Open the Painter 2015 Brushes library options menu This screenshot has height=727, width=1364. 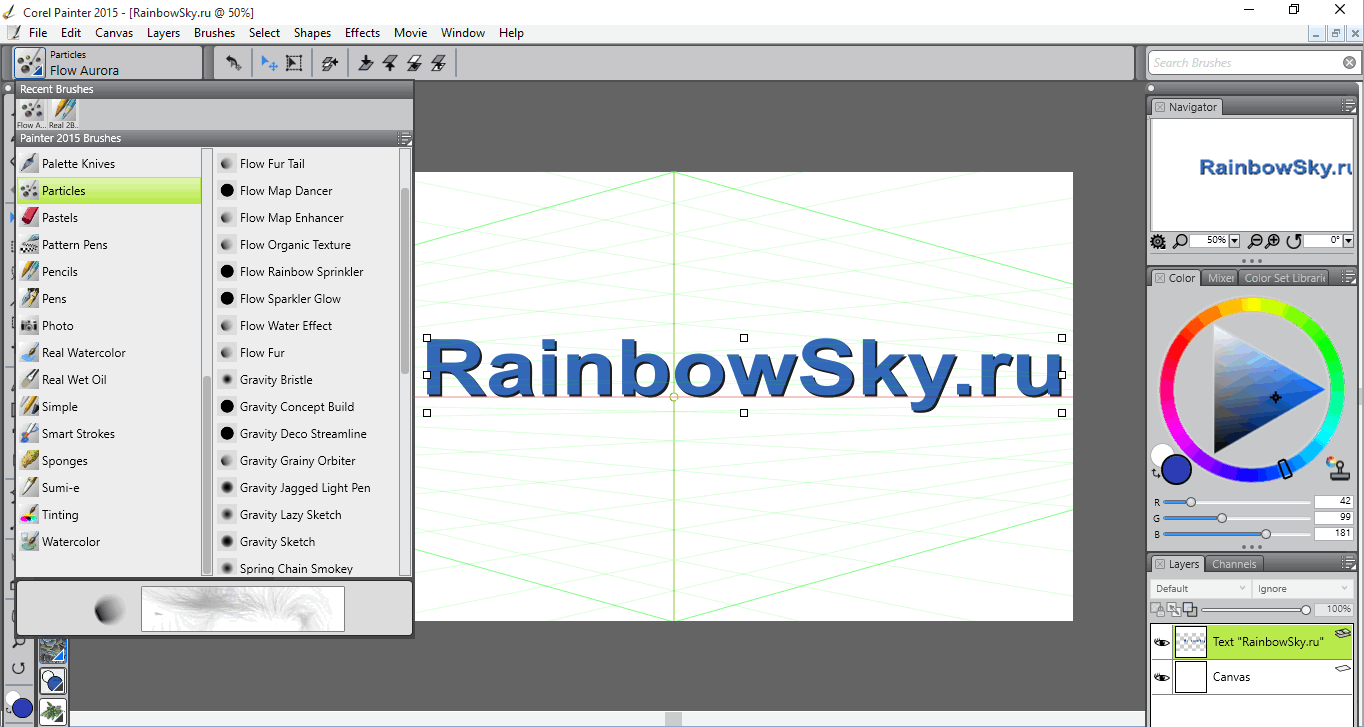405,138
